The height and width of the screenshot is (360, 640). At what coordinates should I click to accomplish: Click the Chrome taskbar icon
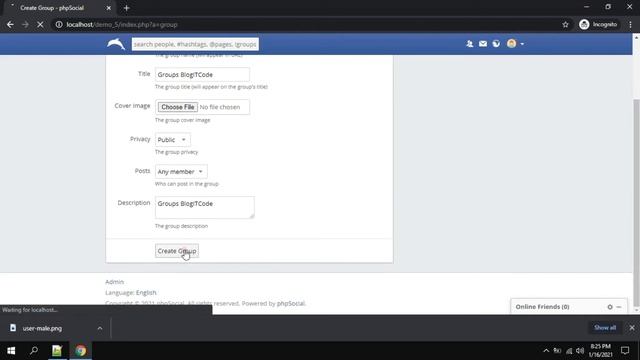[x=80, y=351]
